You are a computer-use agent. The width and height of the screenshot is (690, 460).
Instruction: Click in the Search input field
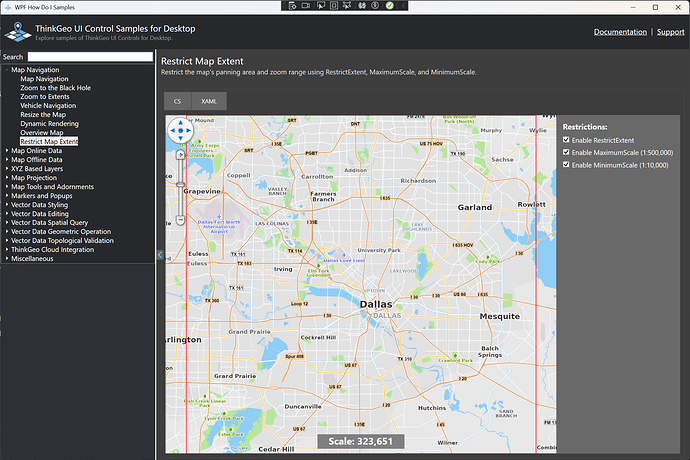[x=90, y=57]
